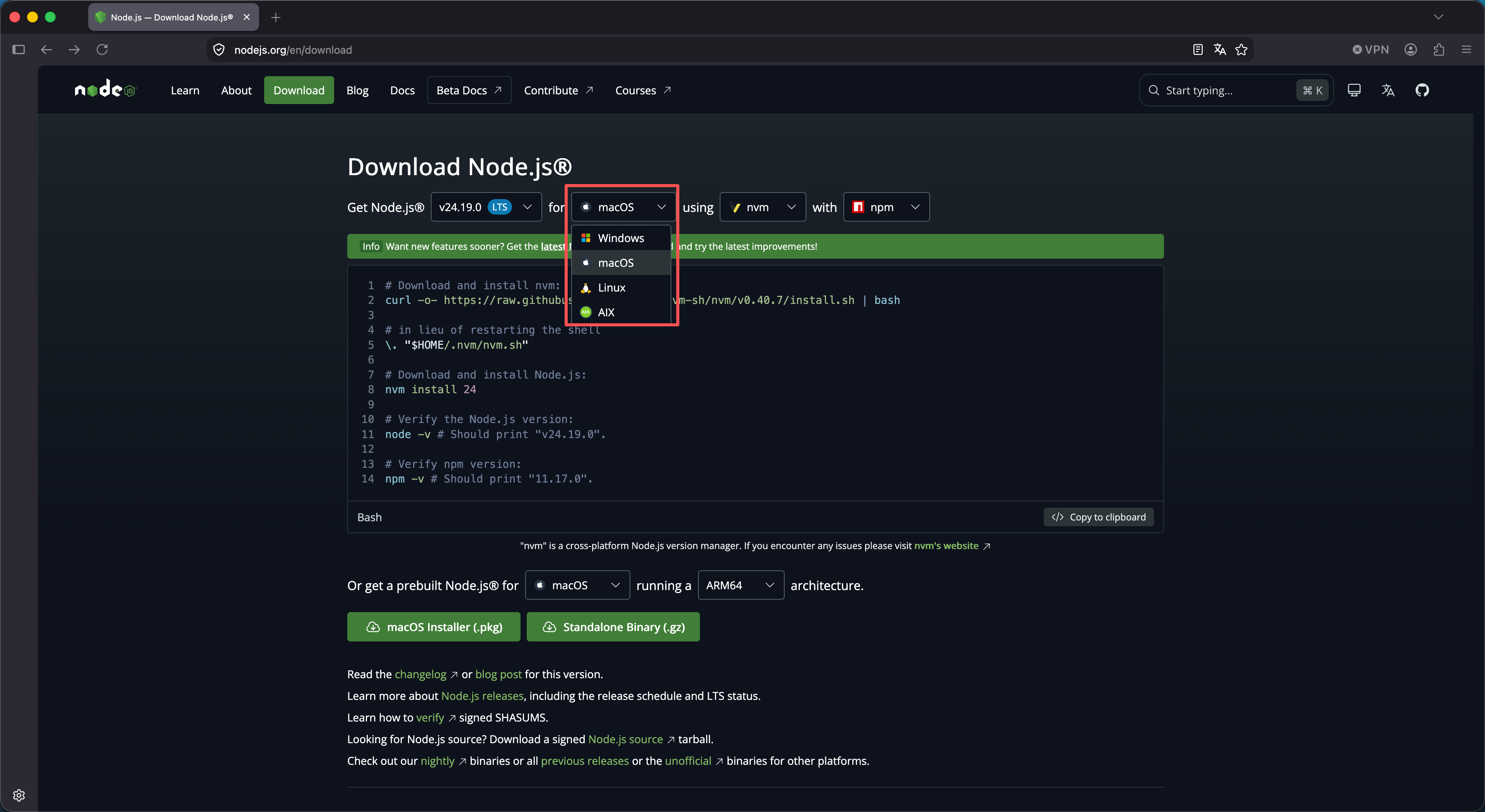Open the Docs nav item
The height and width of the screenshot is (812, 1485).
(402, 90)
